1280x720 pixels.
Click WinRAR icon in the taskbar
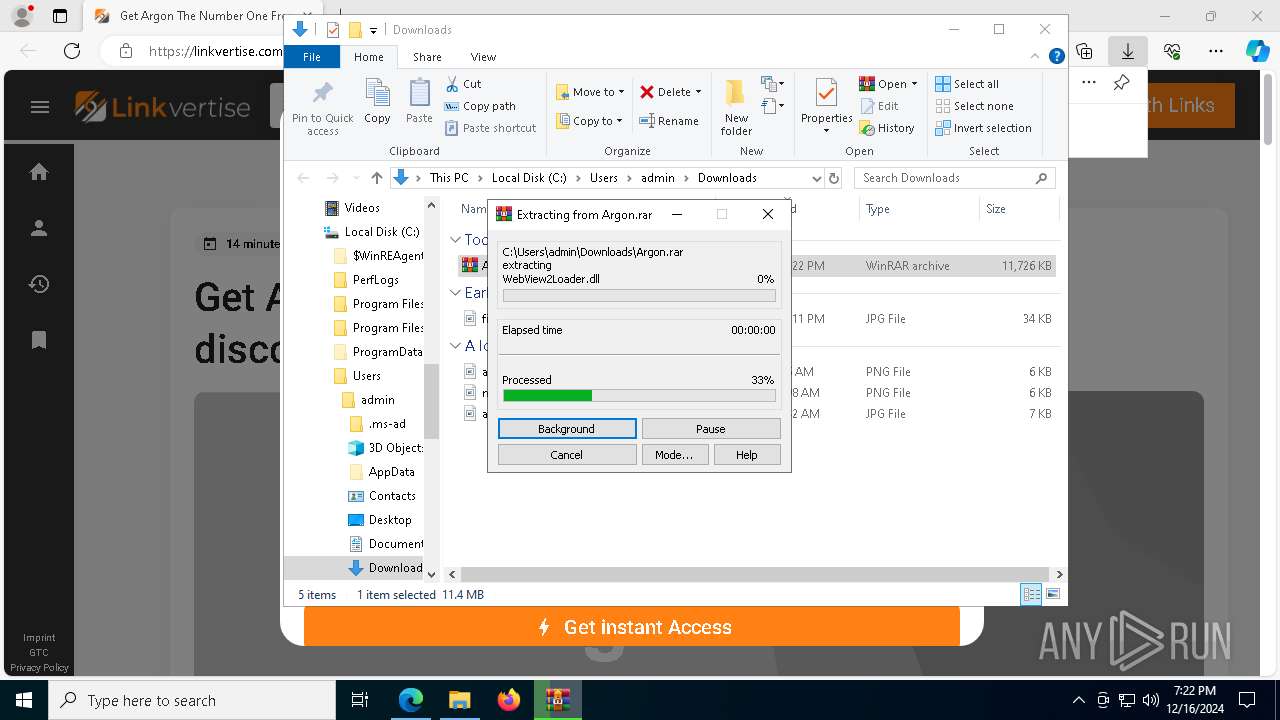point(557,700)
